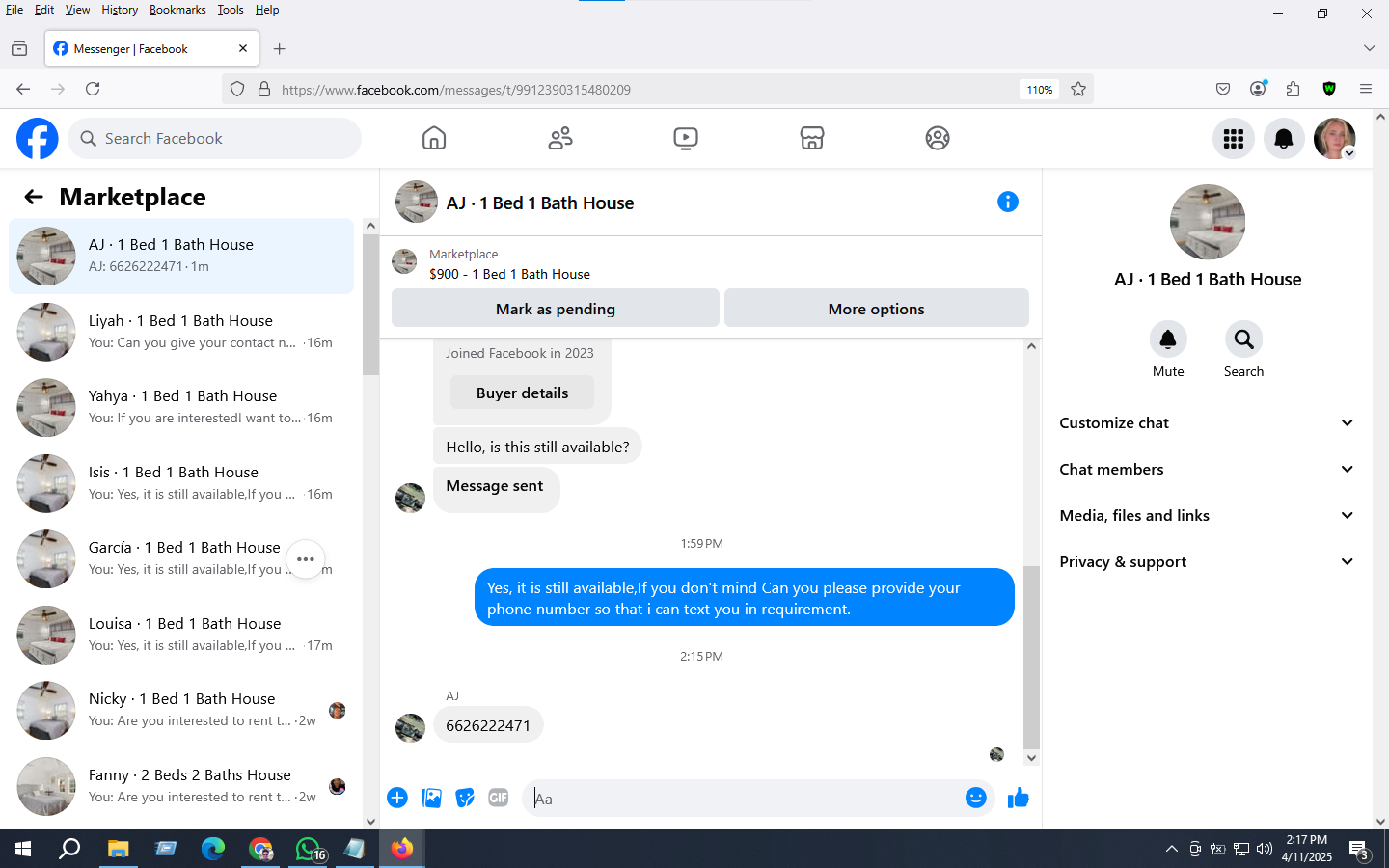
Task: Open the Edit menu
Action: (x=44, y=10)
